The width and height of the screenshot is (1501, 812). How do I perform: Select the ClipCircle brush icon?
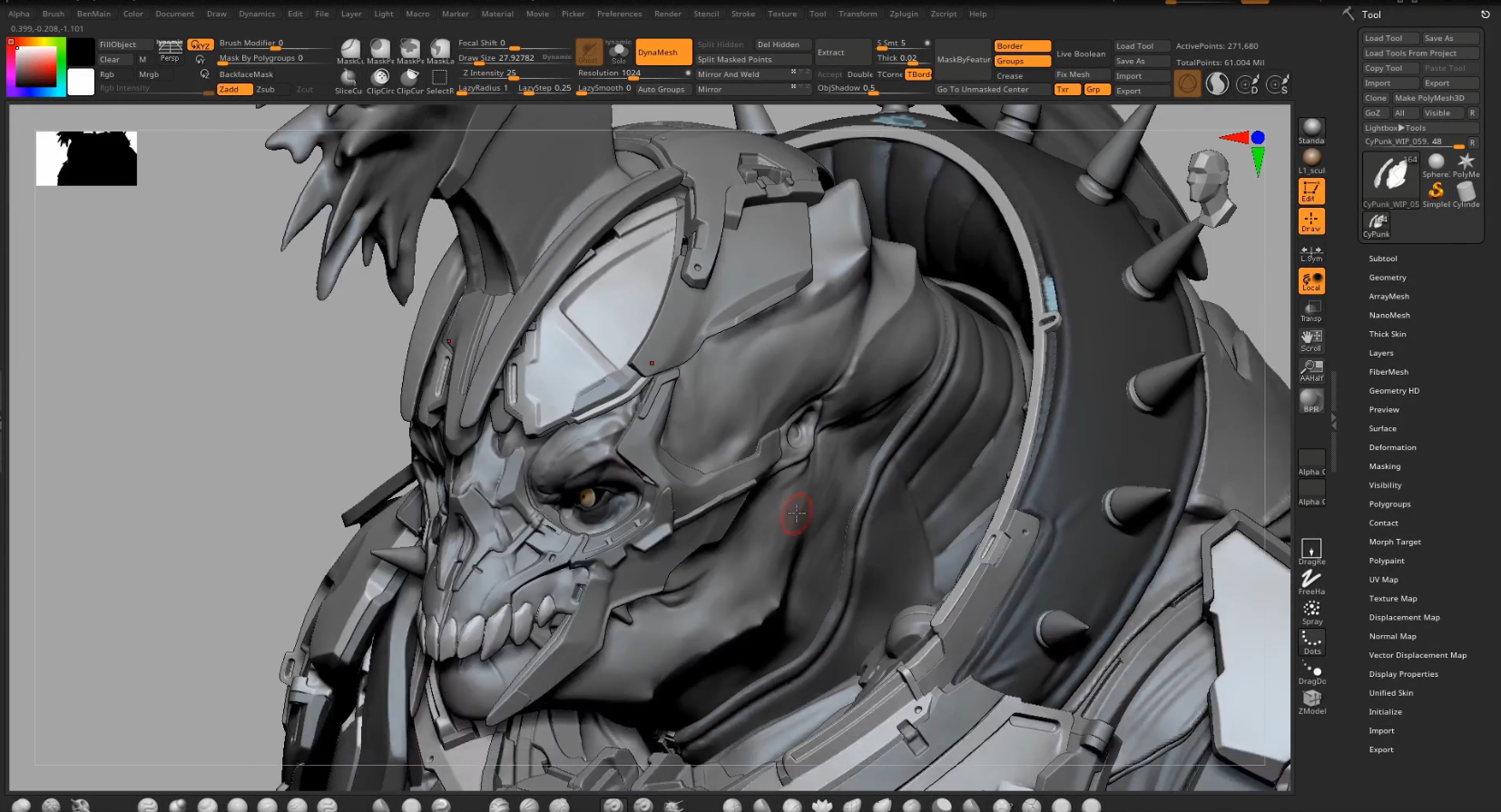pyautogui.click(x=380, y=82)
